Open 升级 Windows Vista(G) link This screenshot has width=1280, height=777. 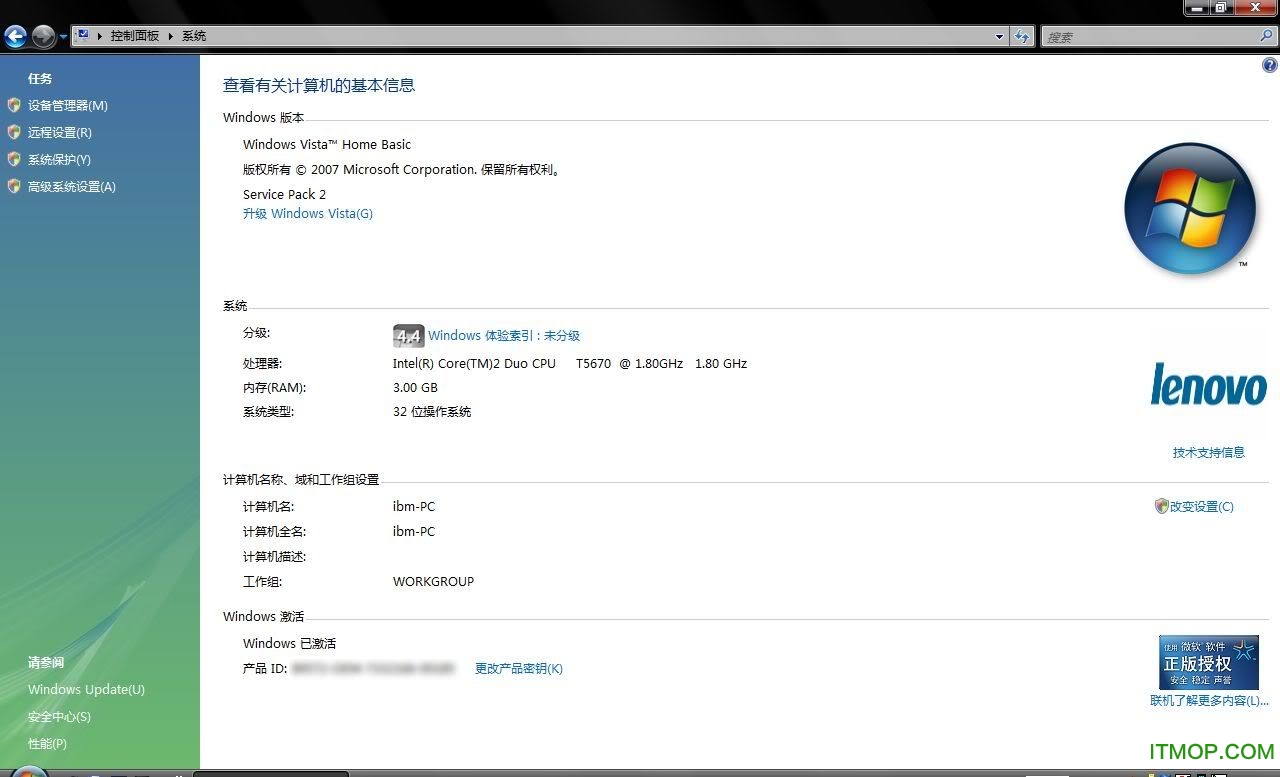pos(308,213)
